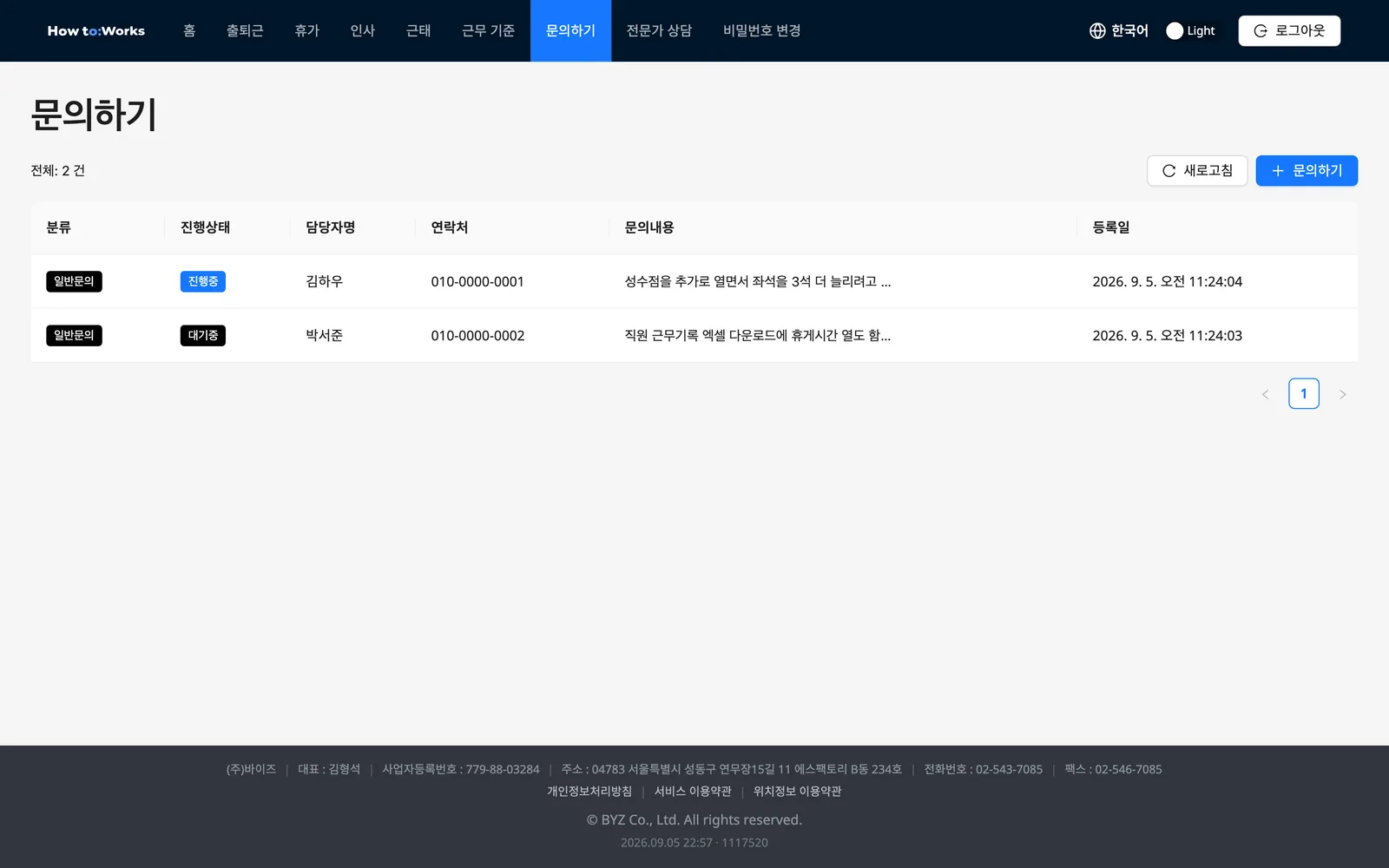The width and height of the screenshot is (1389, 868).
Task: Open the 서비스 이용약관 footer link
Action: (x=693, y=791)
